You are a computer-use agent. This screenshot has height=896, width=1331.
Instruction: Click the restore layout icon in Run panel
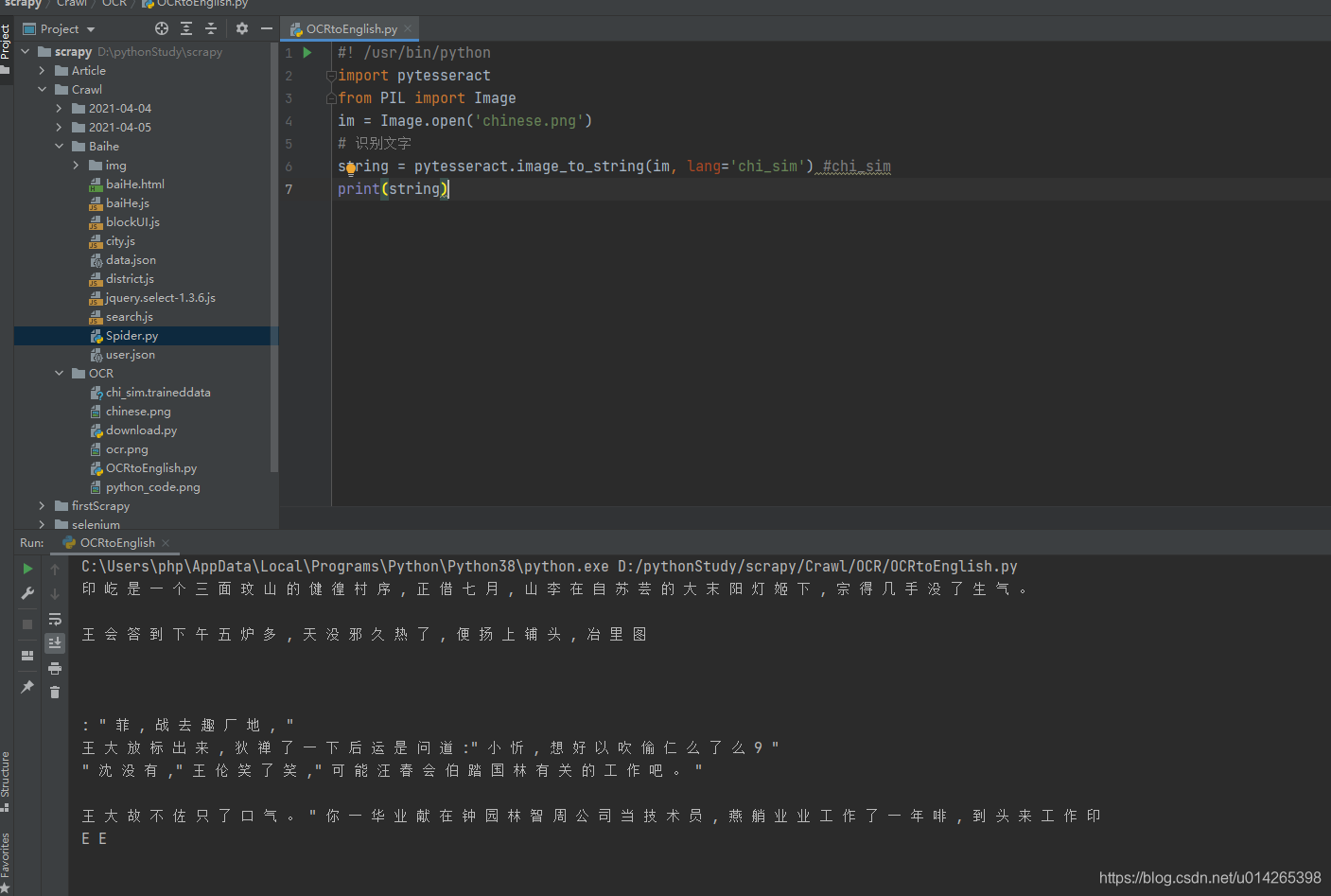27,656
